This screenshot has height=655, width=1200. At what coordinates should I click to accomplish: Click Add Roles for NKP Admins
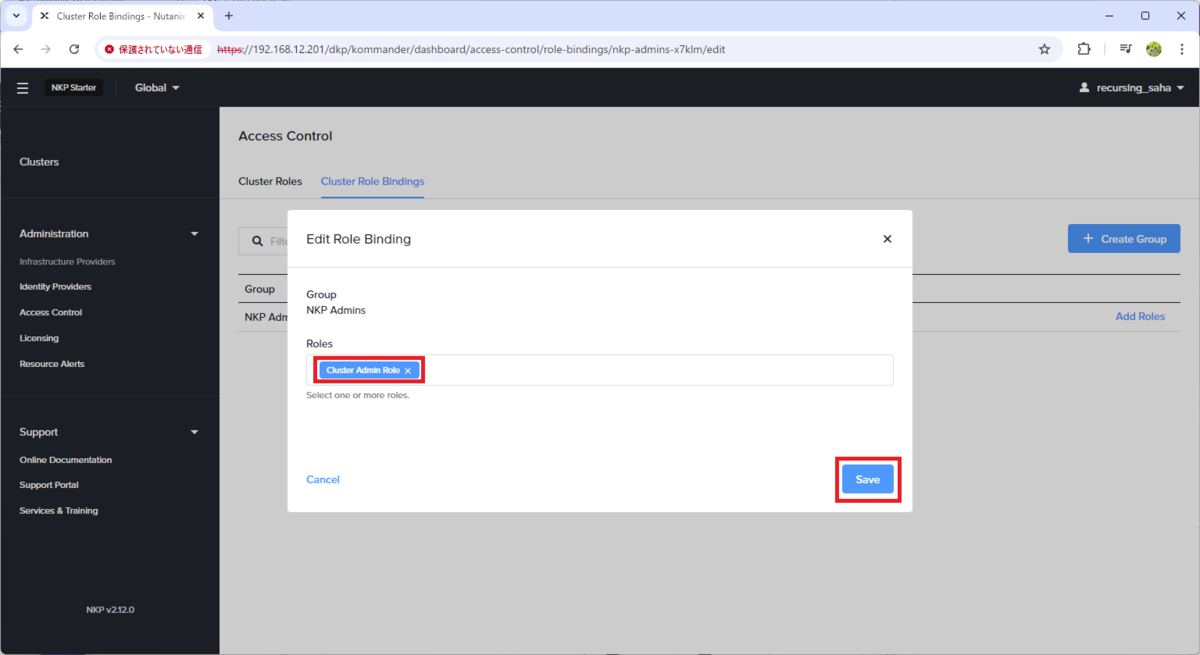(1140, 316)
